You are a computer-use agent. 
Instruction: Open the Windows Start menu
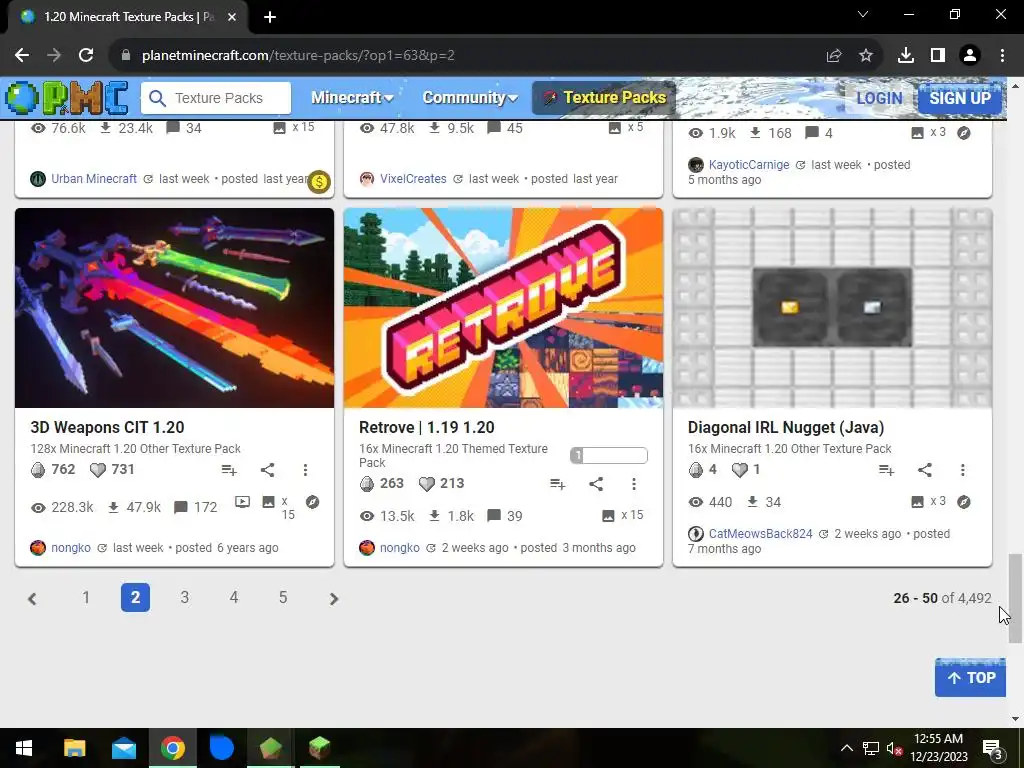click(24, 748)
